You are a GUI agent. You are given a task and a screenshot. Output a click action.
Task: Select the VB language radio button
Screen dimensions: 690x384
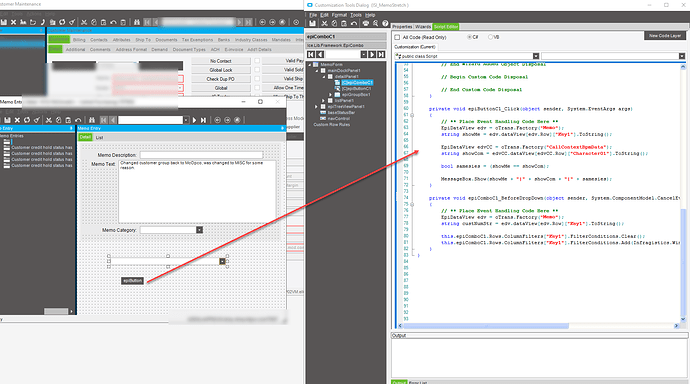pyautogui.click(x=490, y=37)
